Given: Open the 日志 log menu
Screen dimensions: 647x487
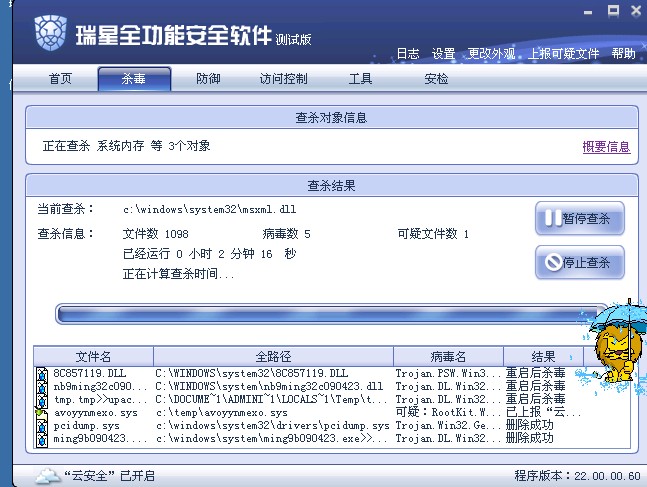Looking at the screenshot, I should coord(408,54).
